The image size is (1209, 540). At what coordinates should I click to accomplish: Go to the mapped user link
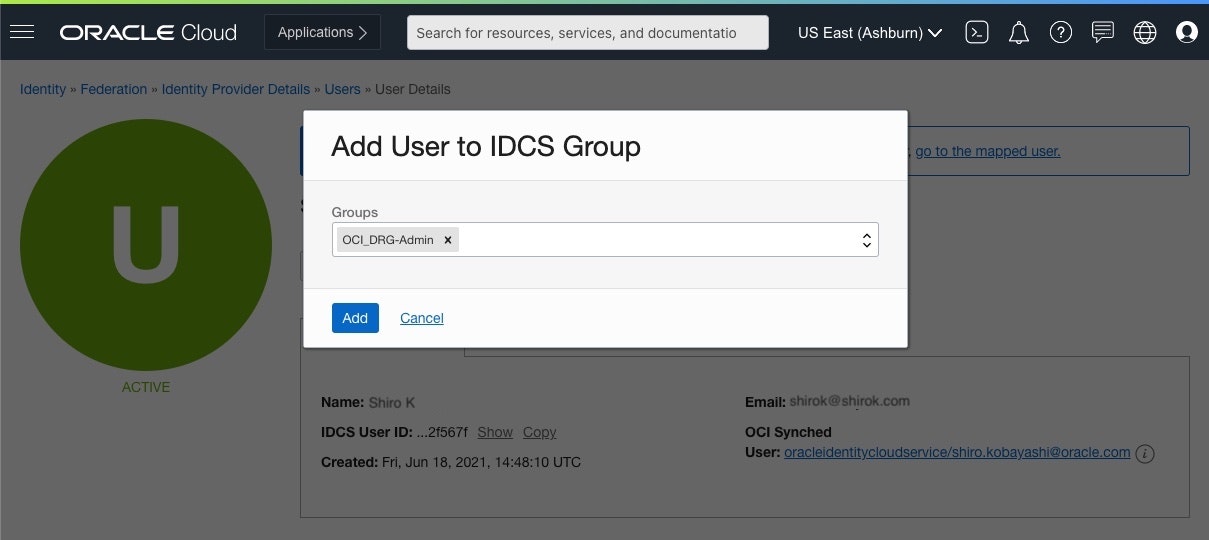tap(987, 151)
